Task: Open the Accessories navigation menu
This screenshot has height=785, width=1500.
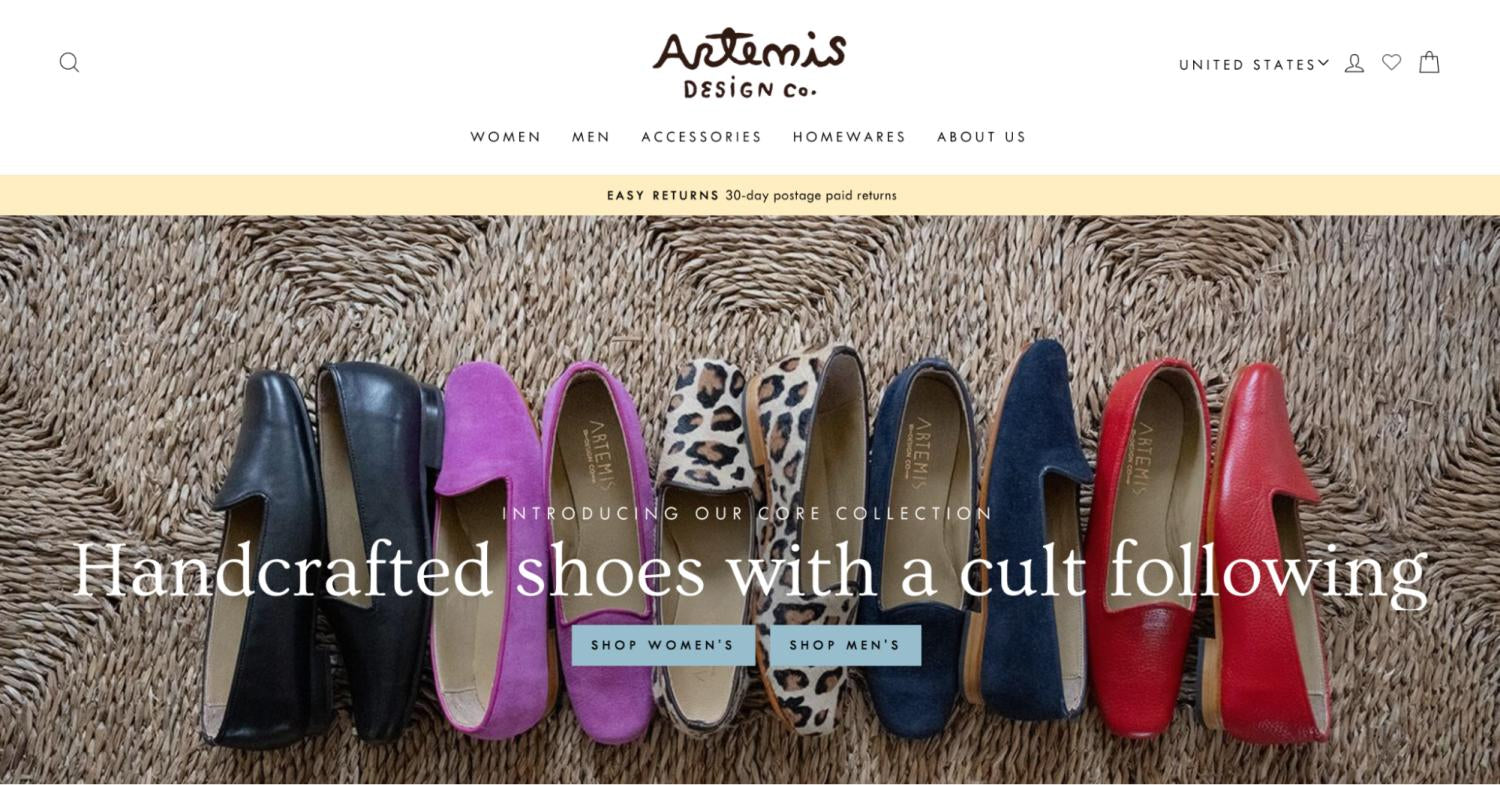Action: coord(701,137)
